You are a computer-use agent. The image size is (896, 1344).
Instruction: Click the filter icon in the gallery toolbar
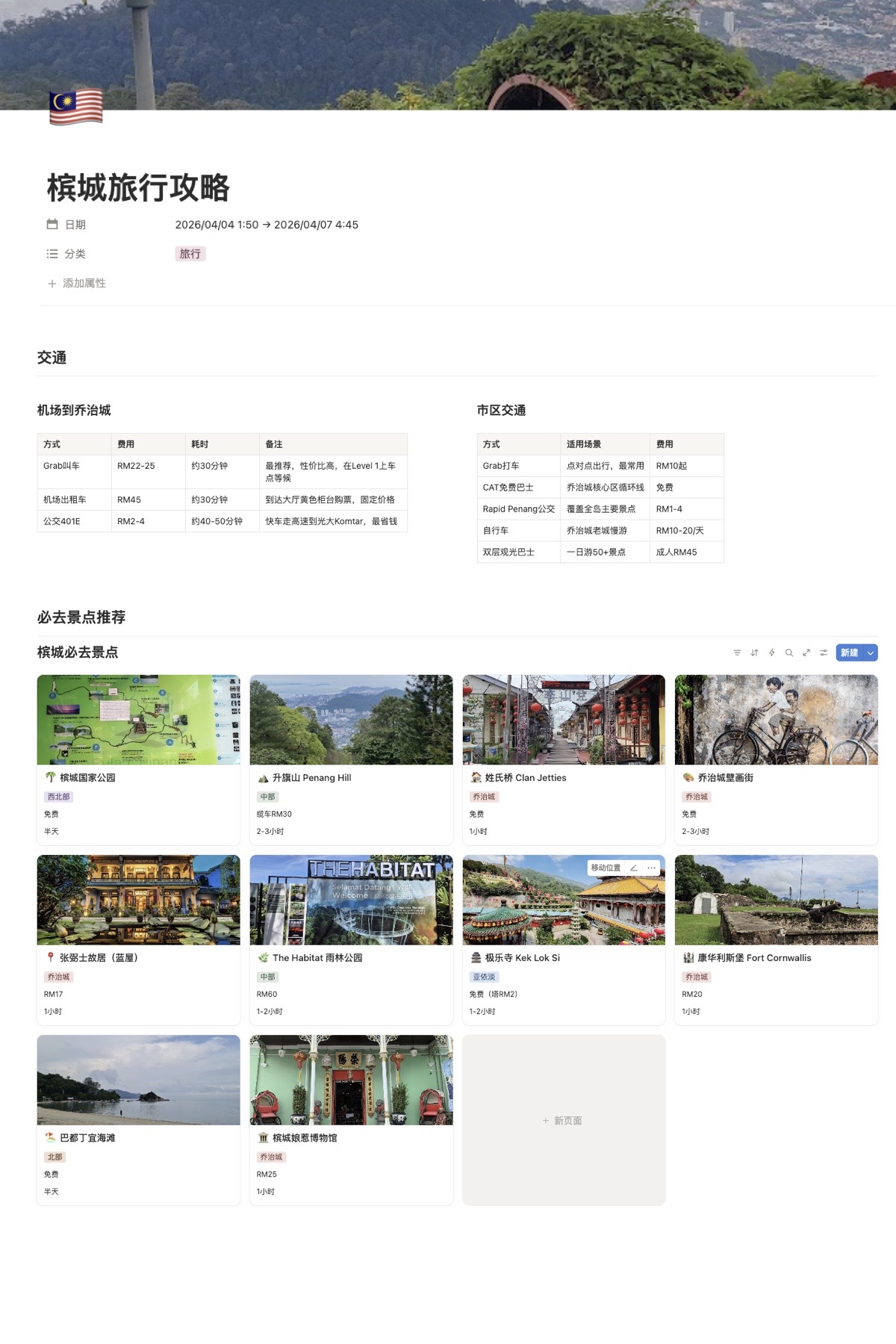(737, 653)
